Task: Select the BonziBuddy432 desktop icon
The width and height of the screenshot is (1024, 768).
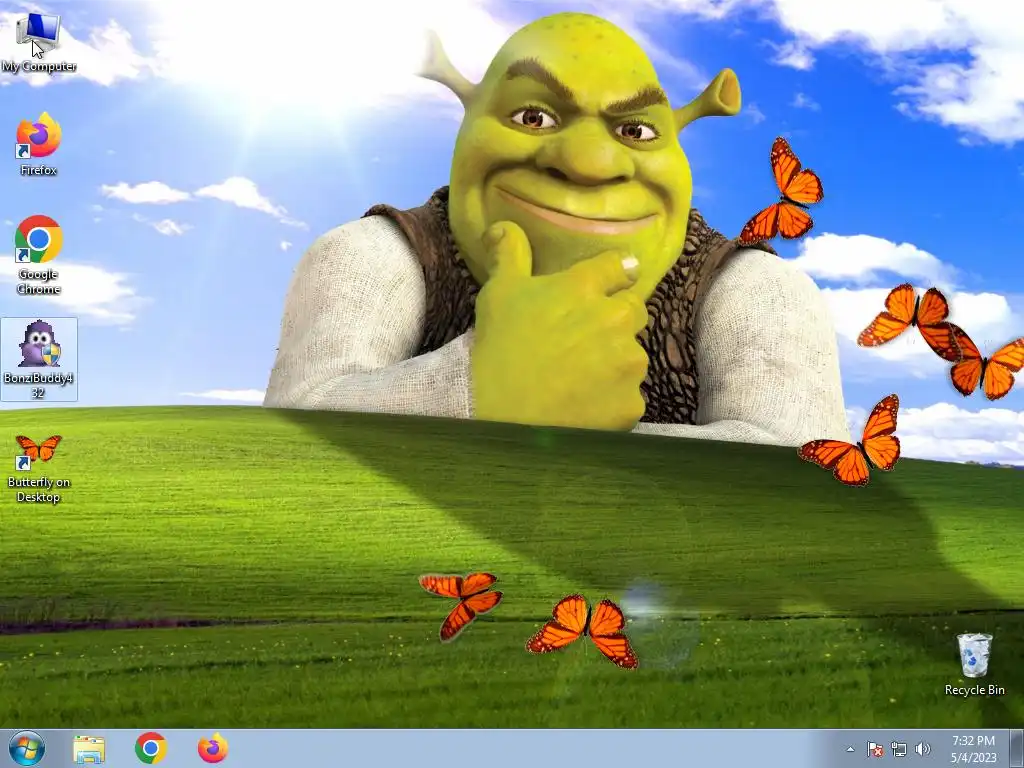Action: pyautogui.click(x=39, y=359)
